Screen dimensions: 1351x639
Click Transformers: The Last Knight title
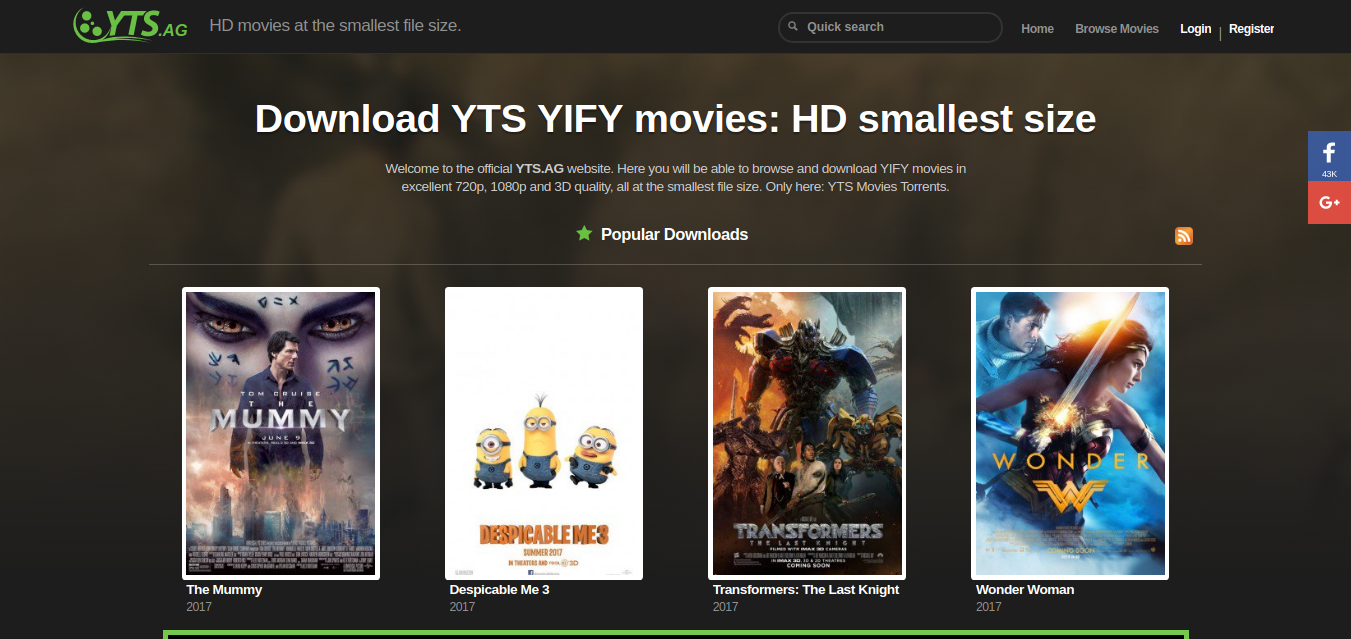[805, 590]
